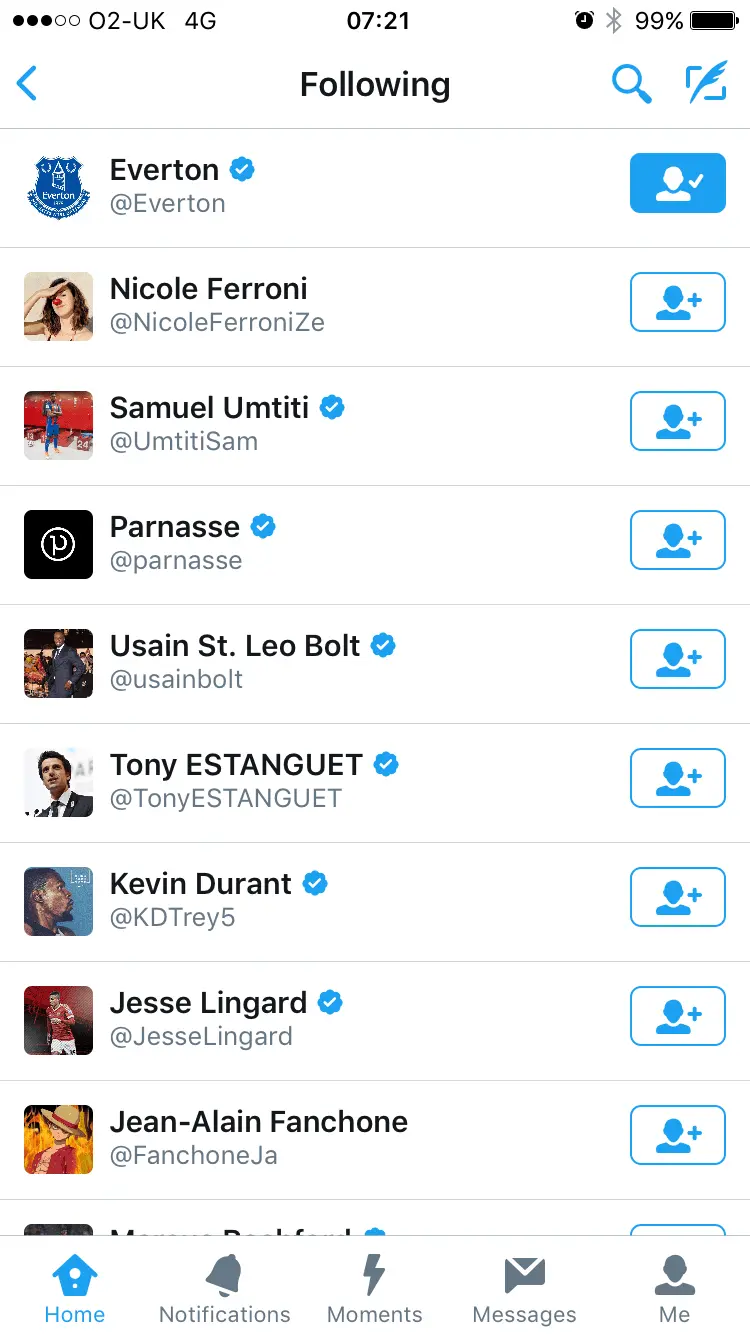Tap the Bluetooth status bar icon

click(614, 21)
